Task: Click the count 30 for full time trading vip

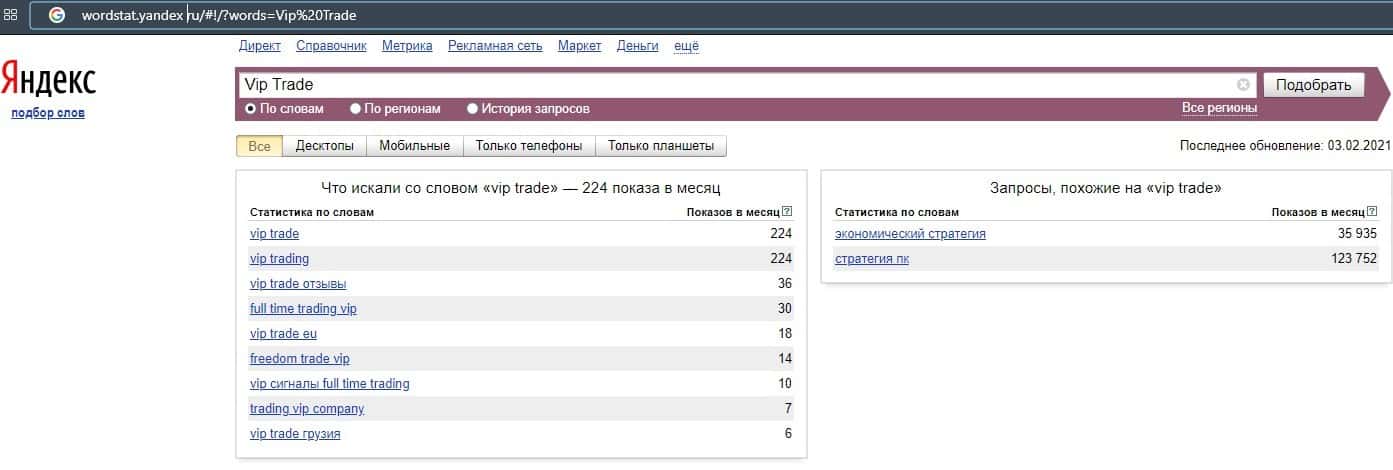Action: (x=784, y=309)
